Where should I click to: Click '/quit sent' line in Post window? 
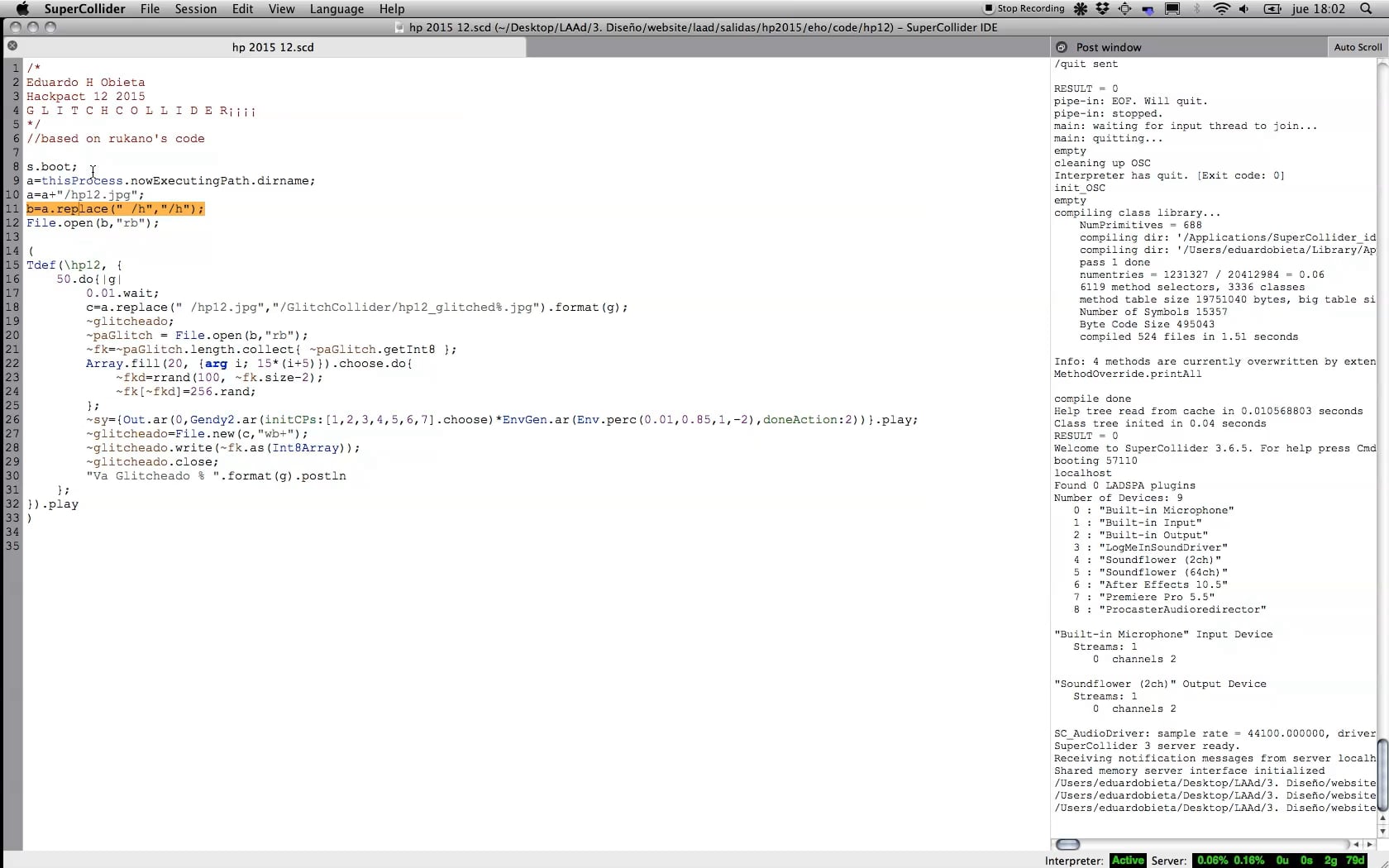point(1086,64)
